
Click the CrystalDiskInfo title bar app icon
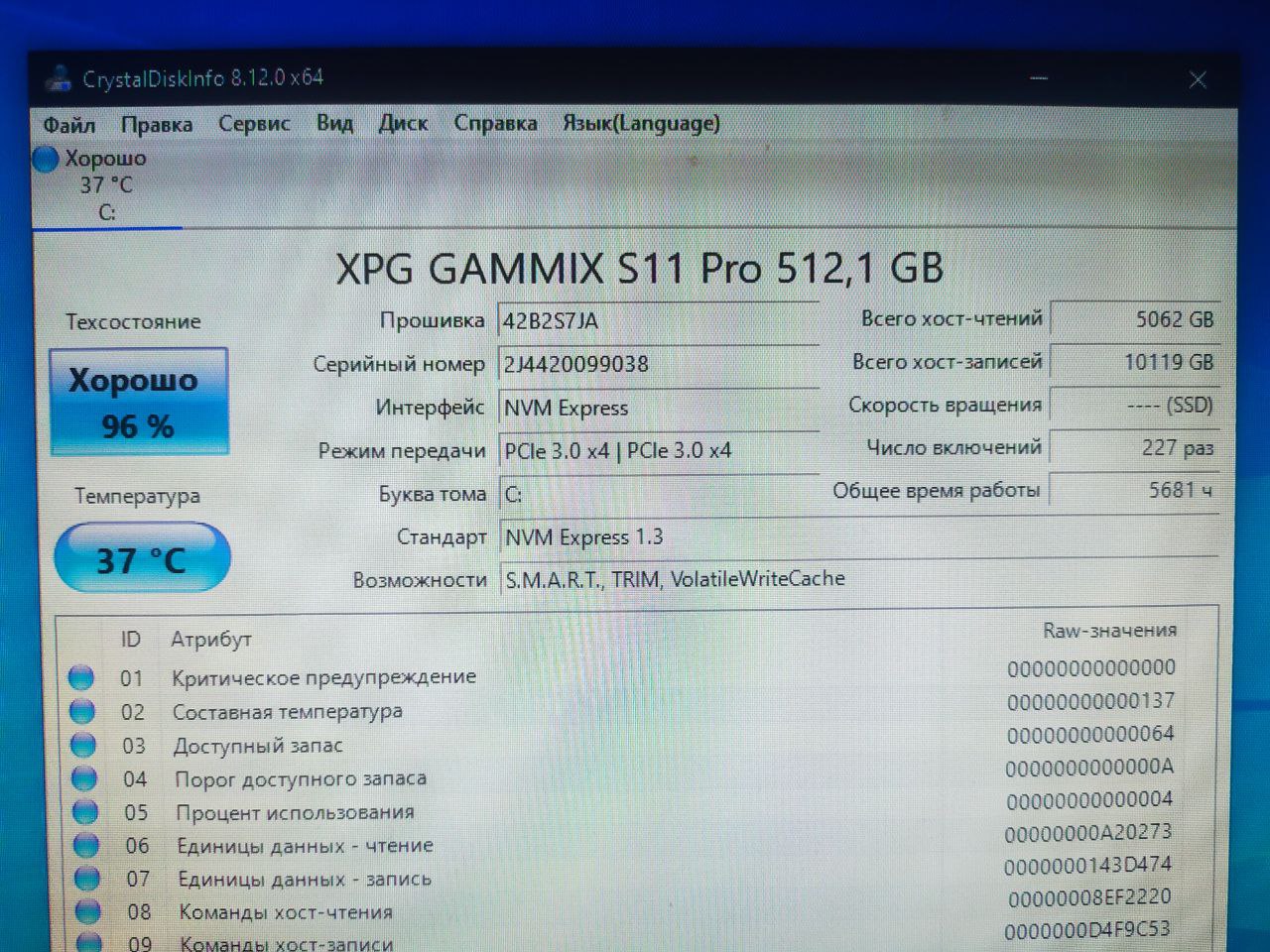(60, 78)
